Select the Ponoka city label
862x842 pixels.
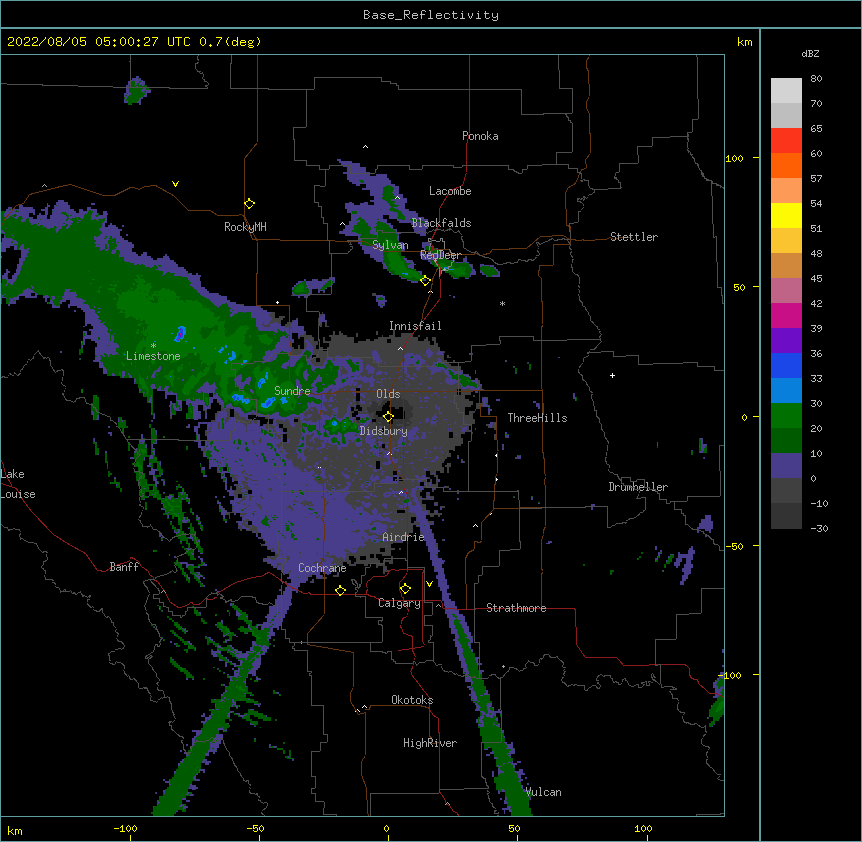480,136
